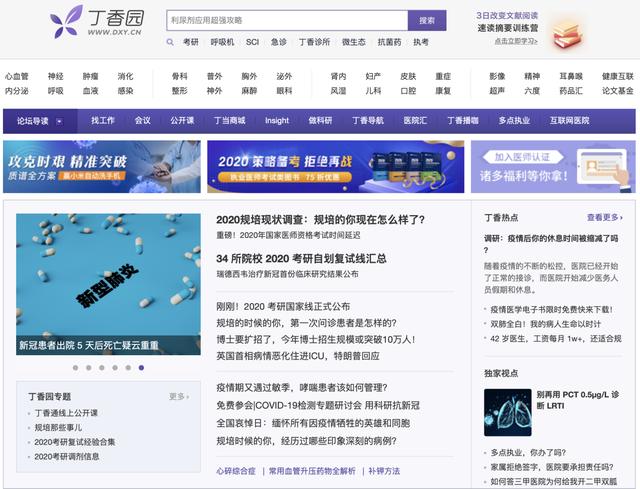Select the third carousel dot
The height and width of the screenshot is (489, 640).
[102, 368]
